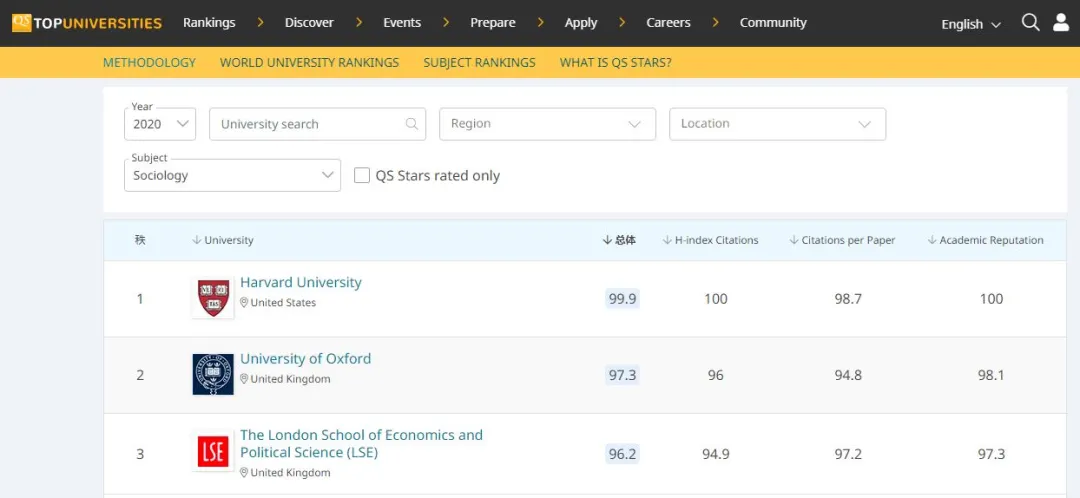Open the site search magnifier icon
Image resolution: width=1080 pixels, height=498 pixels.
[1030, 23]
